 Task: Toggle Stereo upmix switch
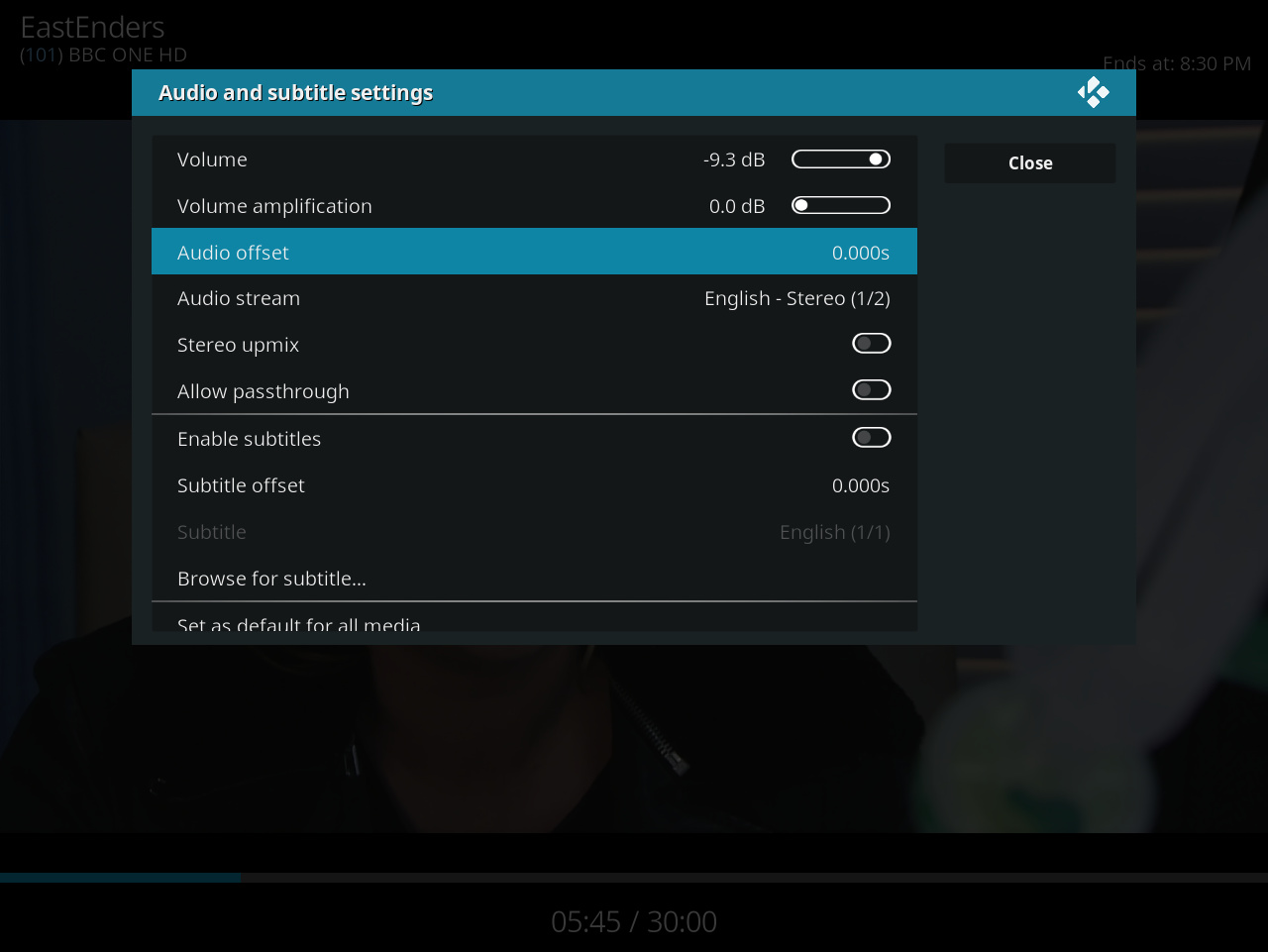coord(872,344)
